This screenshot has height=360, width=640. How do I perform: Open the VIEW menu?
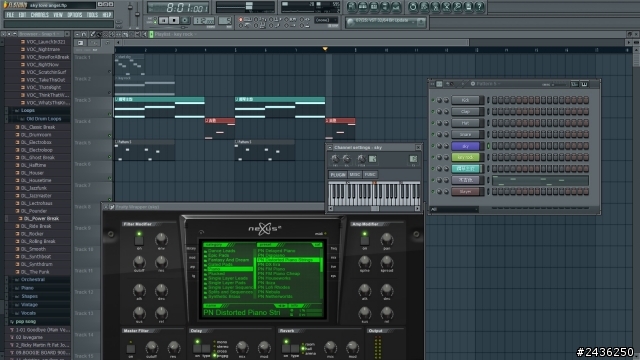tap(58, 15)
